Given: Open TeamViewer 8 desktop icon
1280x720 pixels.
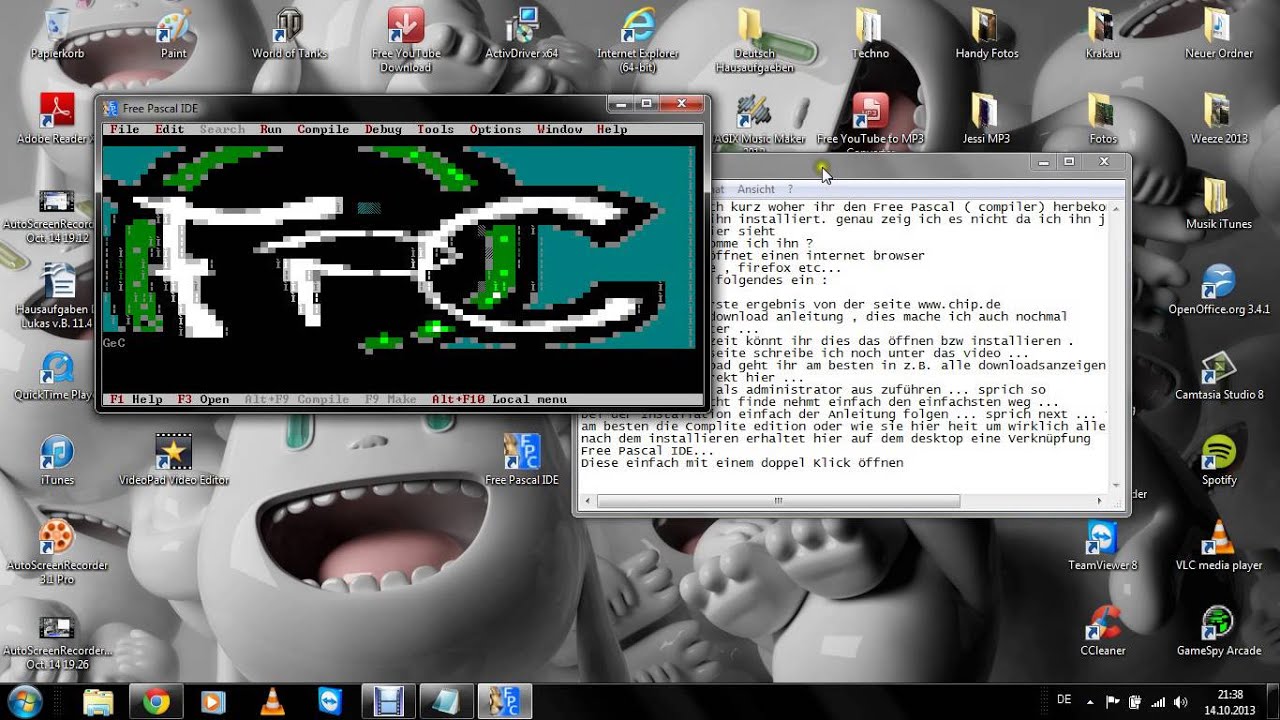Looking at the screenshot, I should click(1102, 545).
